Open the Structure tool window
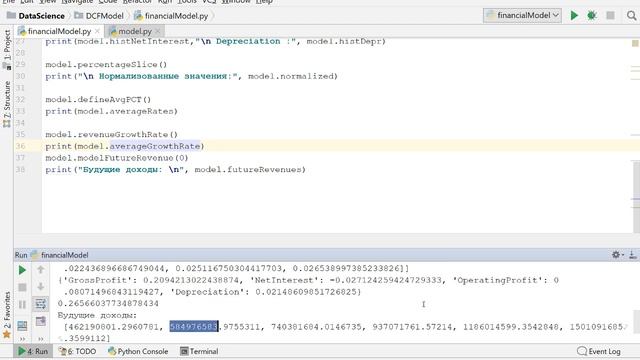 (x=7, y=104)
